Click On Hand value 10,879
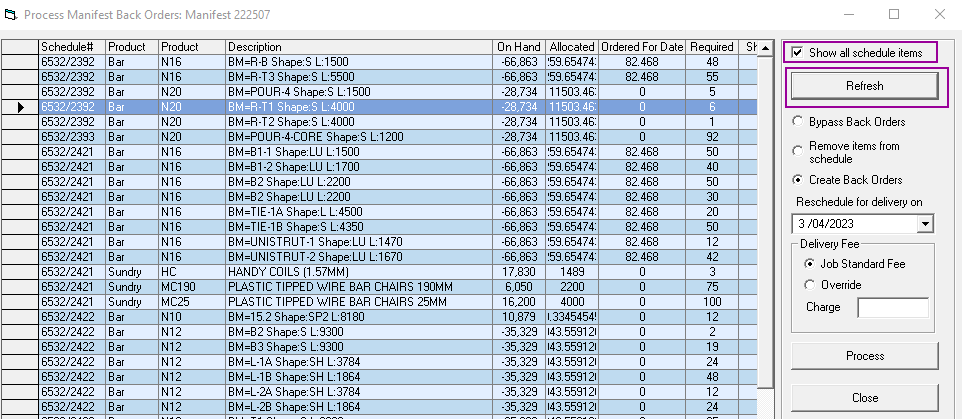 519,317
